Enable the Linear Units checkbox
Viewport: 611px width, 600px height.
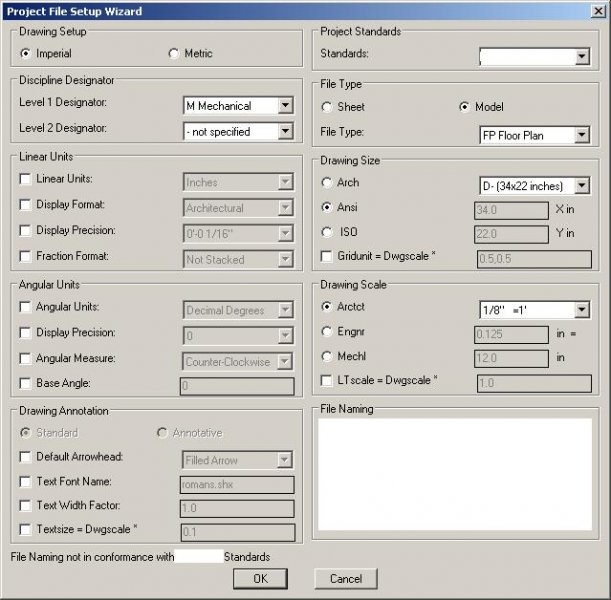pos(25,179)
